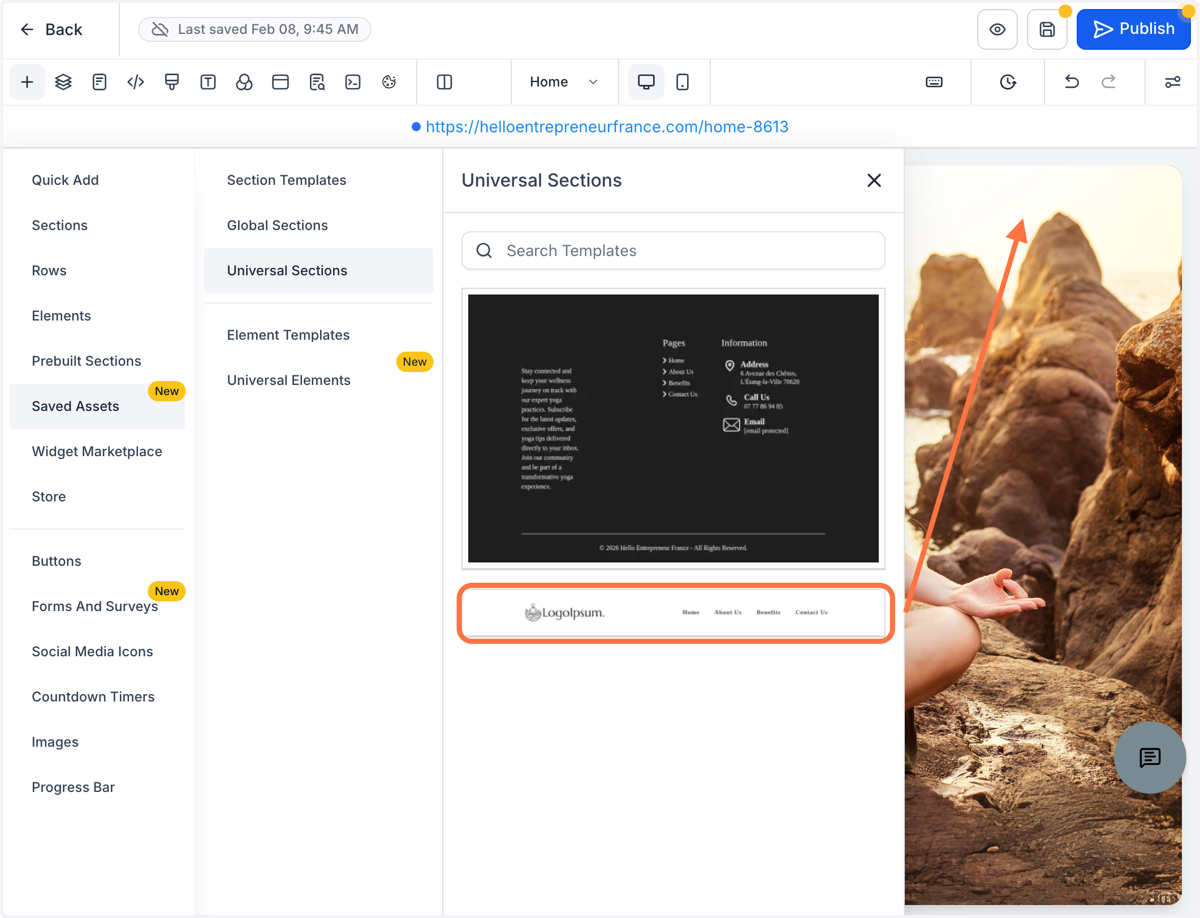Open the Home page dropdown
This screenshot has height=918, width=1200.
563,82
